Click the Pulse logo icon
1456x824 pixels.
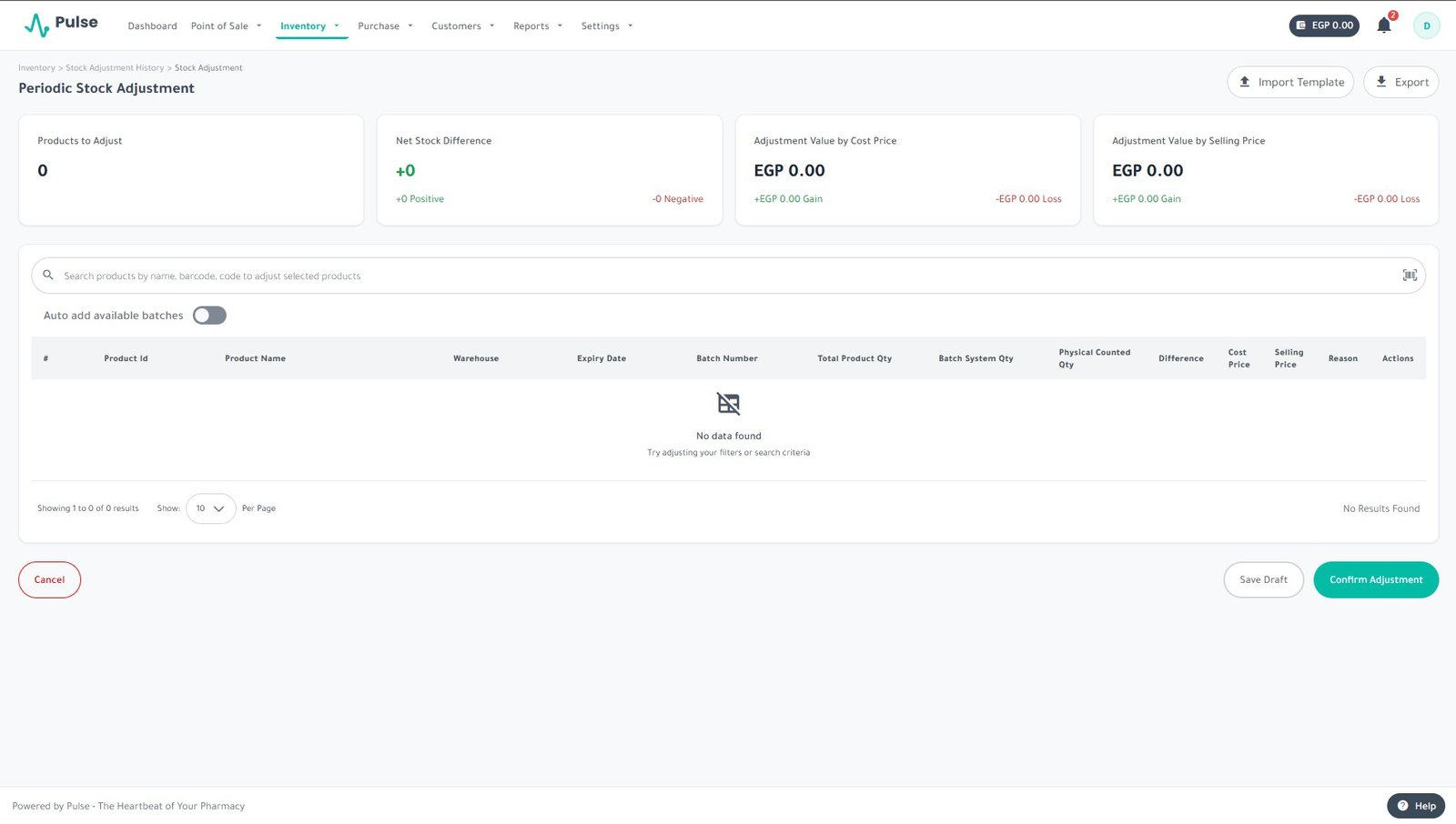click(x=36, y=25)
